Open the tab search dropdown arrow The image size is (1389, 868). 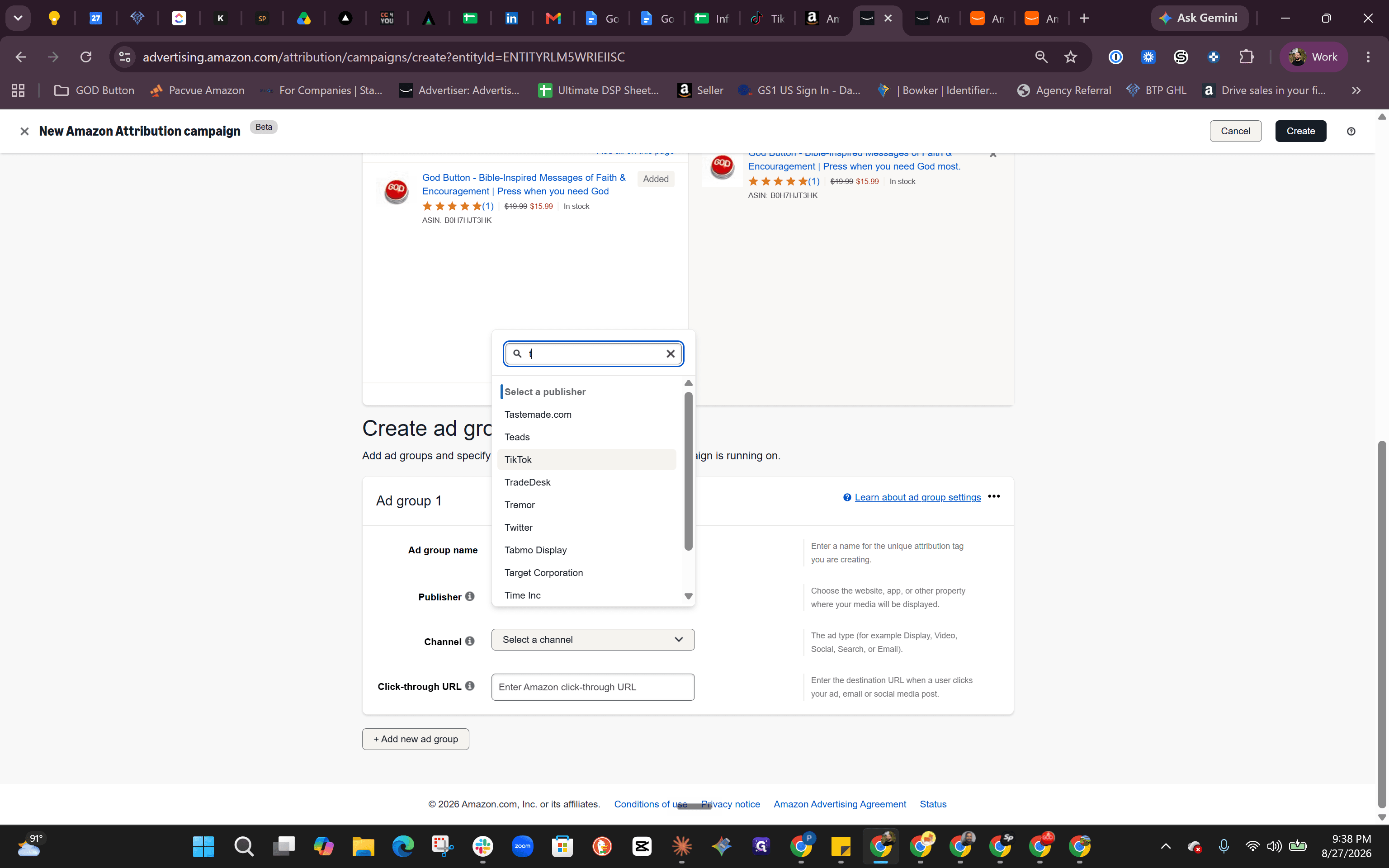18,19
